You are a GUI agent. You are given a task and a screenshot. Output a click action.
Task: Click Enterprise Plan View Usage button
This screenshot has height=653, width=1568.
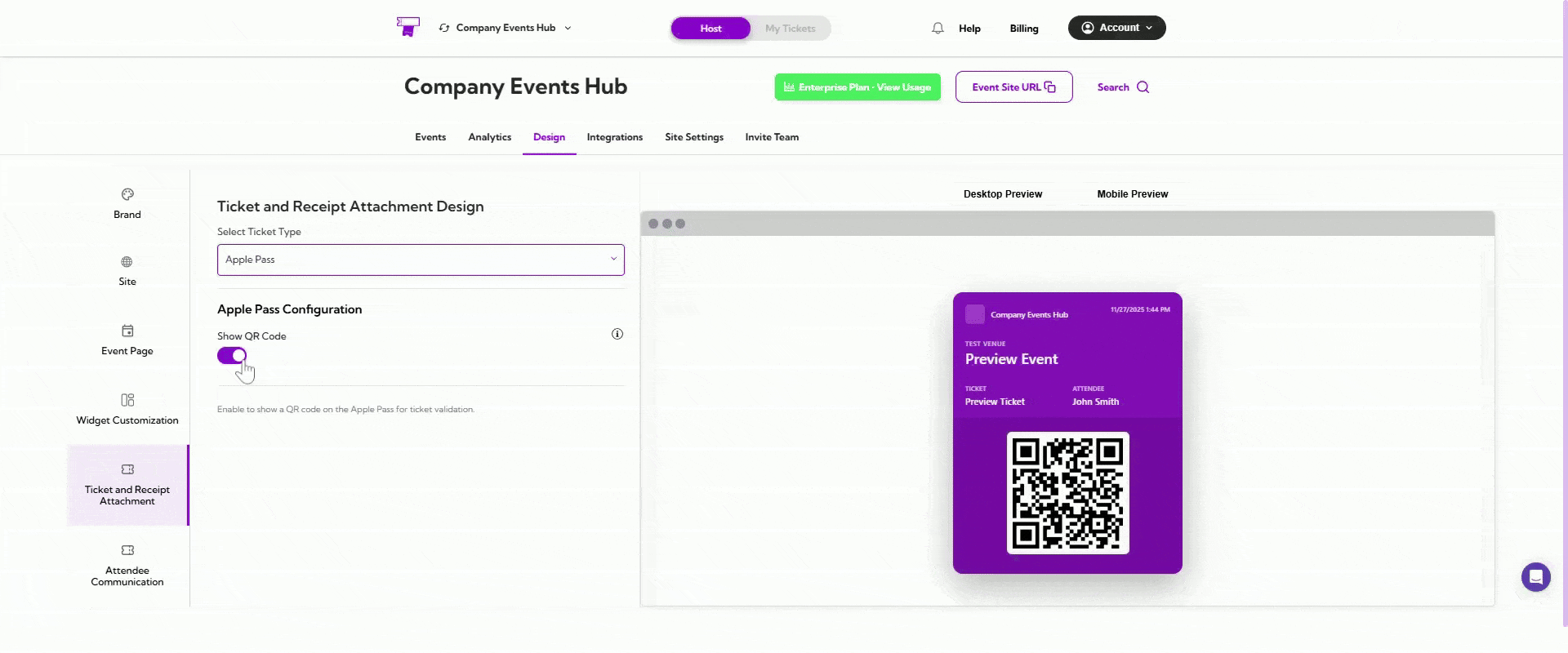(x=857, y=87)
